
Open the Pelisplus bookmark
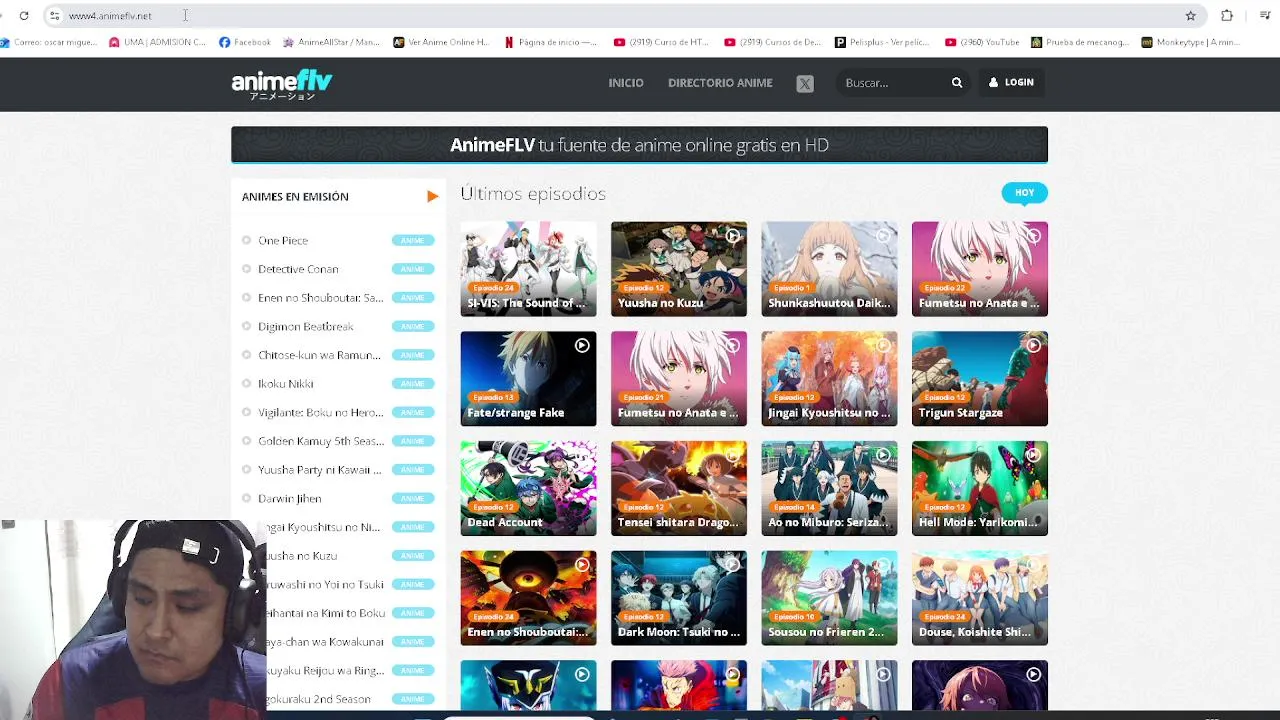pos(882,42)
